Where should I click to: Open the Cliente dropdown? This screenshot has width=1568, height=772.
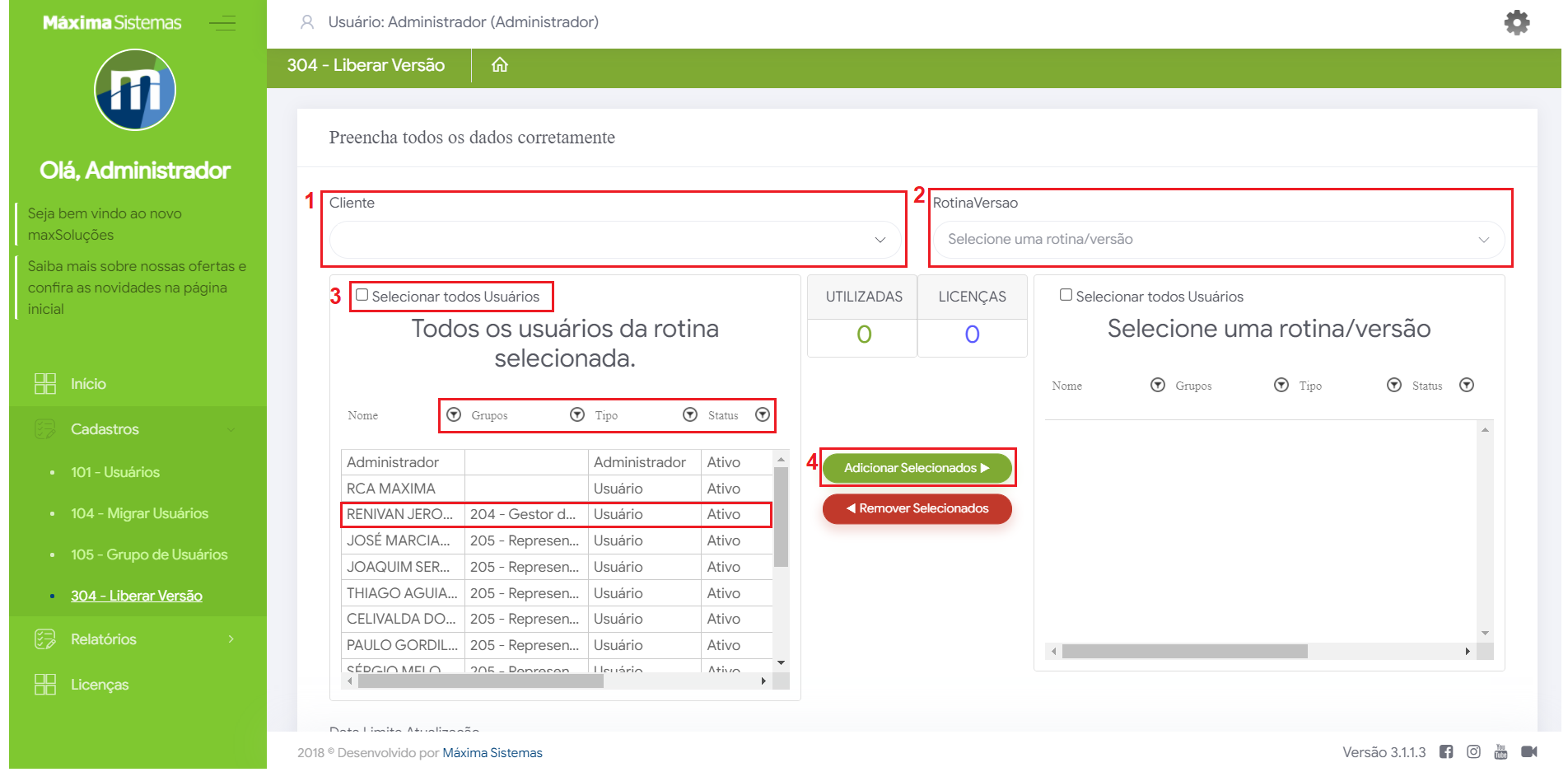614,240
